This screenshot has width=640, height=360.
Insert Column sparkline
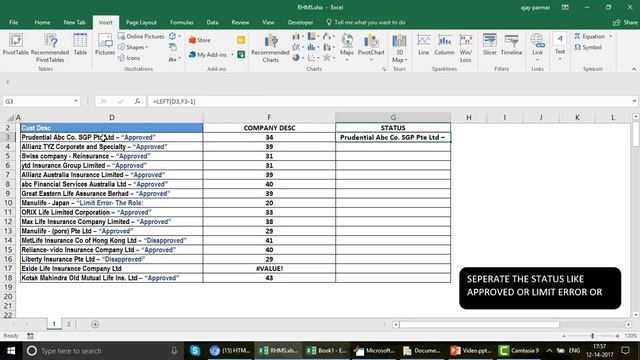click(x=444, y=44)
